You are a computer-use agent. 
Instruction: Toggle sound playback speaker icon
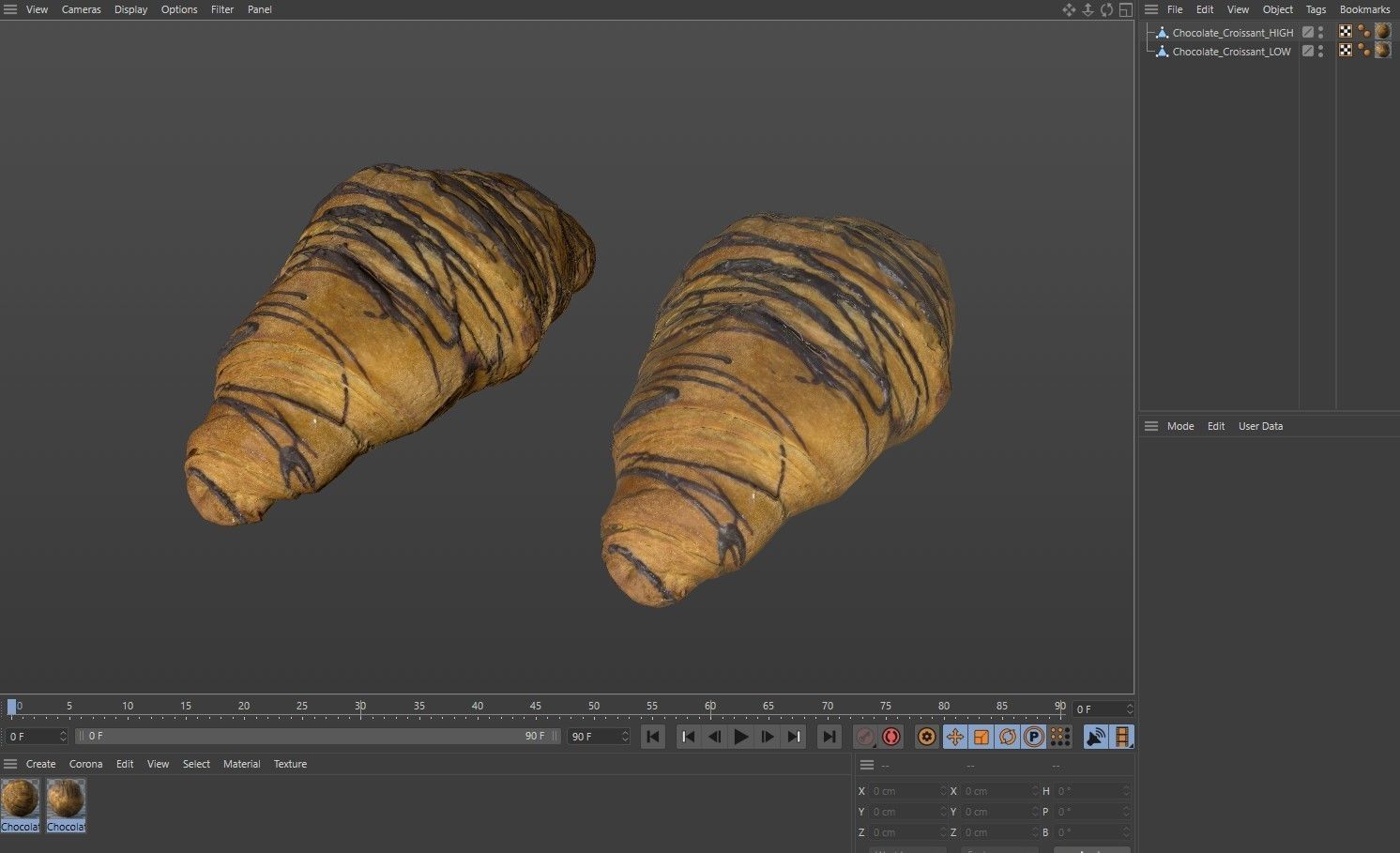pyautogui.click(x=1096, y=737)
